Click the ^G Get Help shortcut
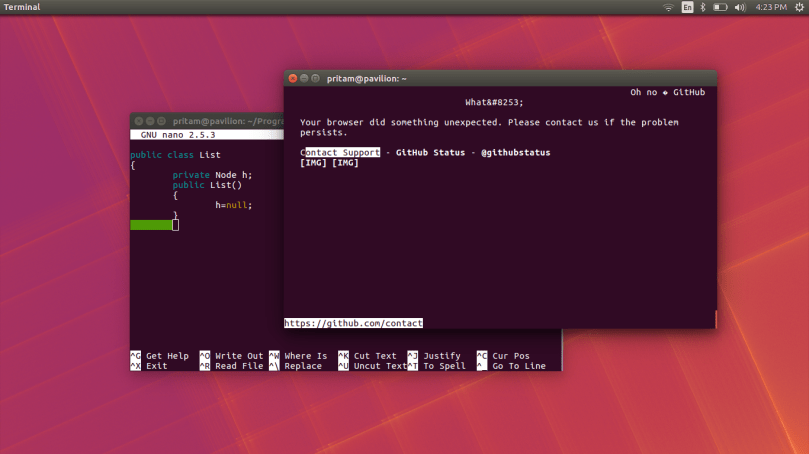 pos(159,356)
